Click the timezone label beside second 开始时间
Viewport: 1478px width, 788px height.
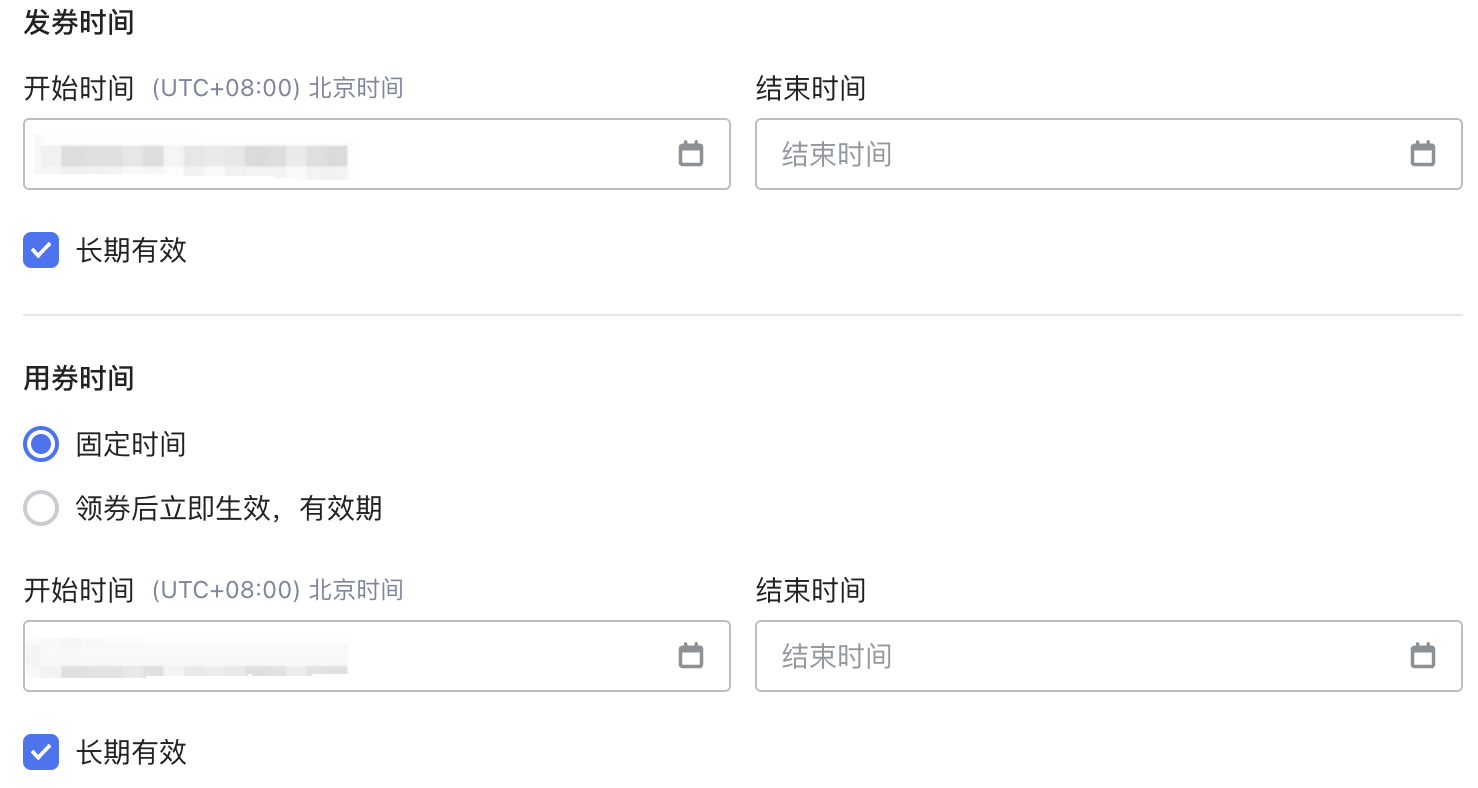pyautogui.click(x=275, y=590)
